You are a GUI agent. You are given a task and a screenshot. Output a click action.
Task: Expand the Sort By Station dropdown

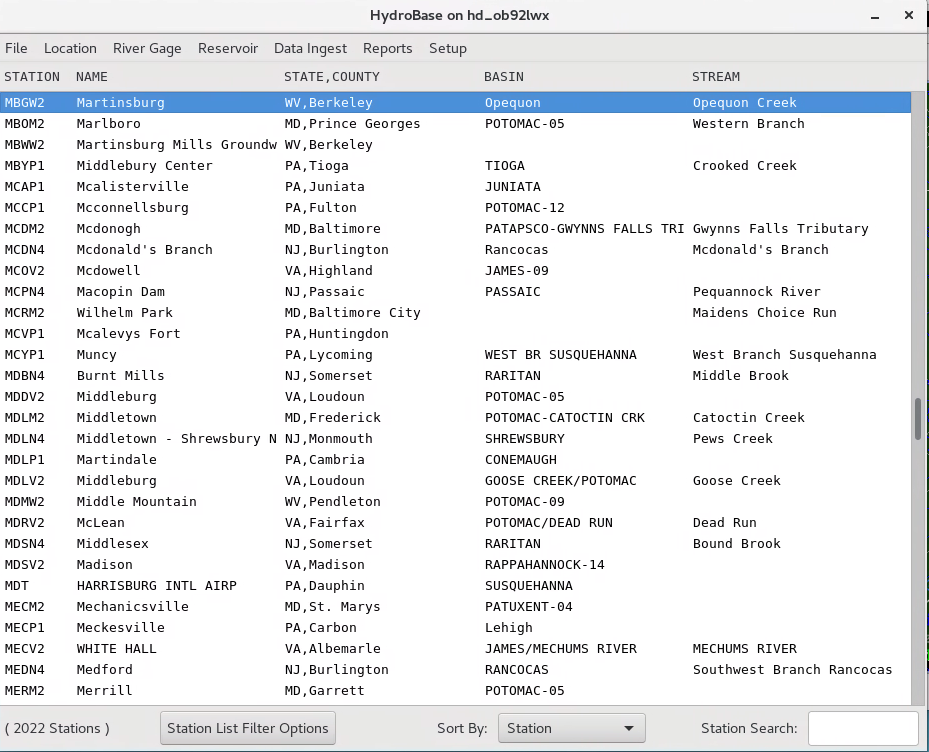(x=572, y=728)
